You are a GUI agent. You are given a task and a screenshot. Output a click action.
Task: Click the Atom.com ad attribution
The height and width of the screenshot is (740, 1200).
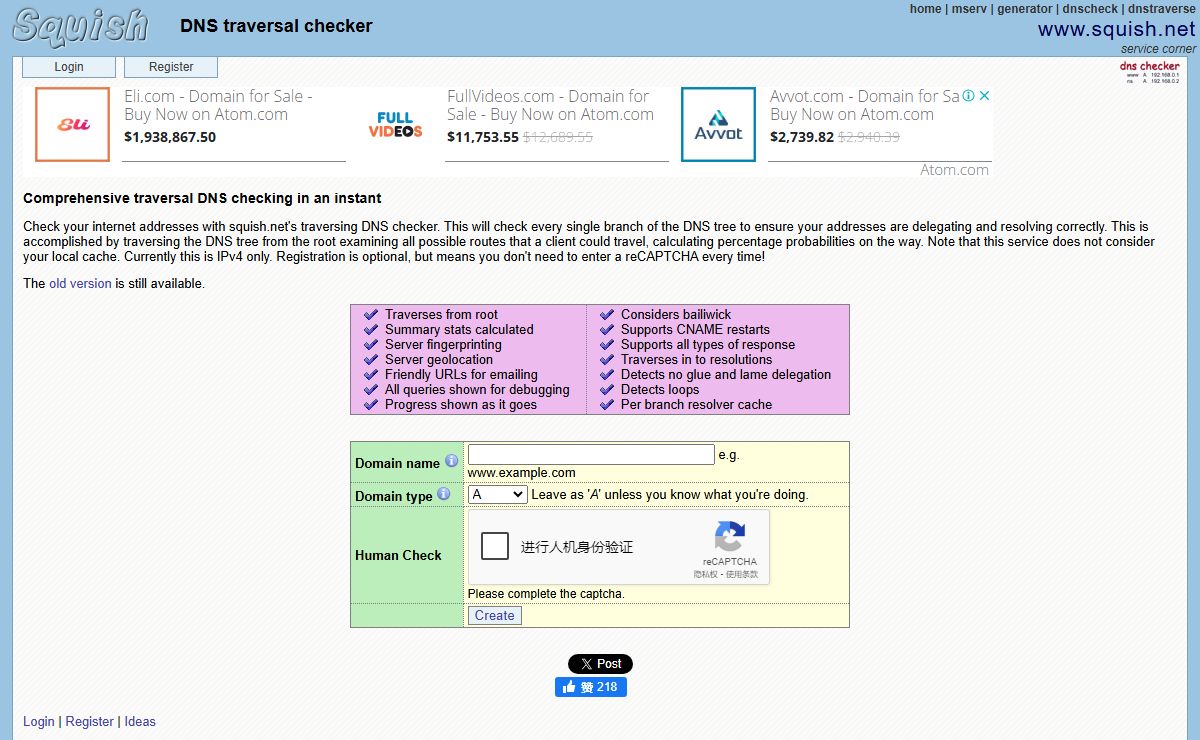click(x=954, y=170)
